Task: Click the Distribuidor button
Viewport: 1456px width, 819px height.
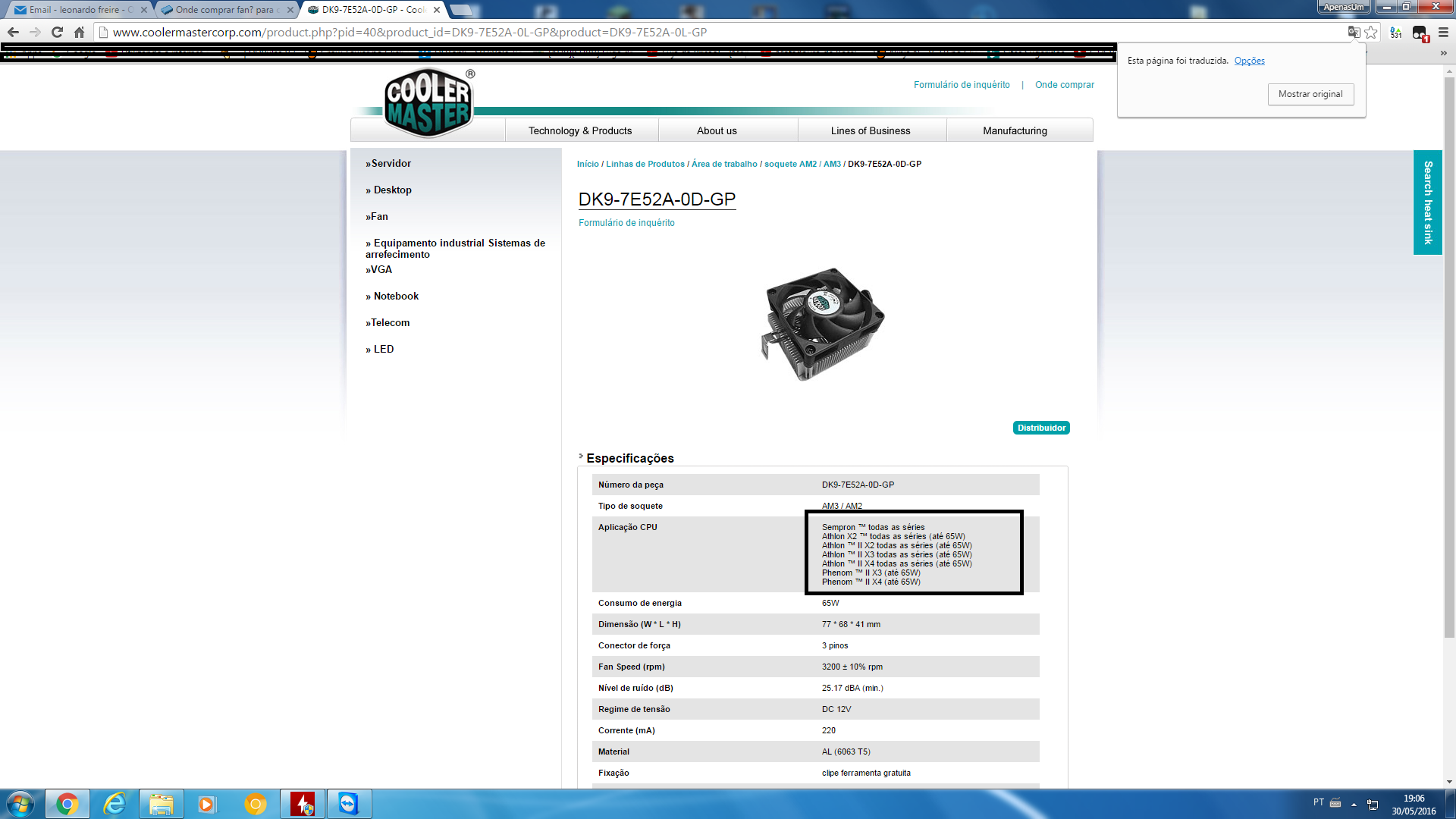Action: tap(1041, 428)
